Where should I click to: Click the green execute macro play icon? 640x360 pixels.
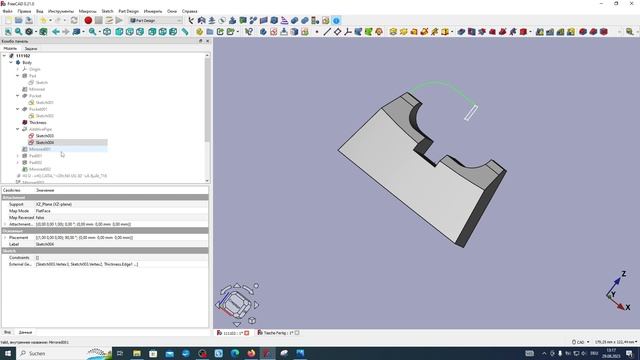pos(119,20)
